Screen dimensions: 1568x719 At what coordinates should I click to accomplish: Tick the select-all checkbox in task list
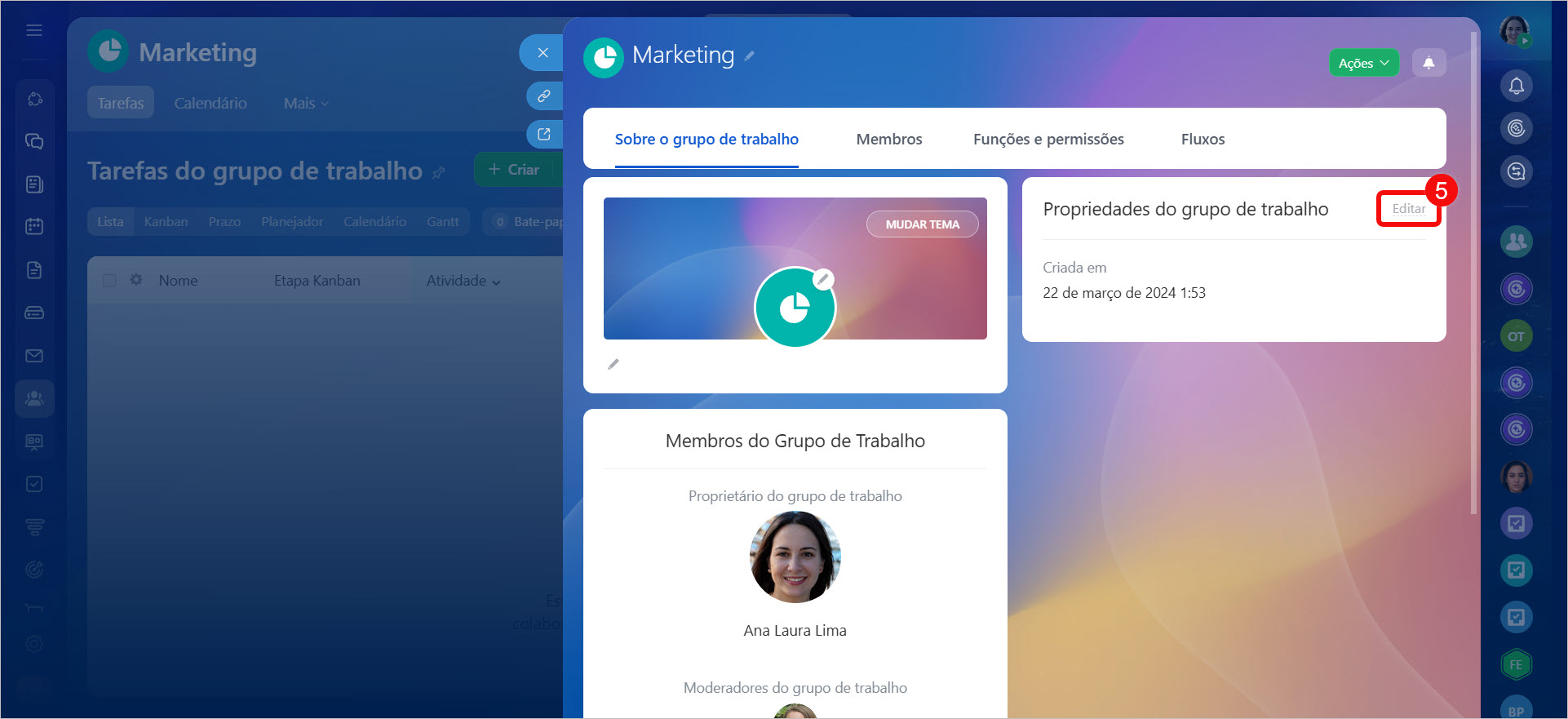[x=109, y=281]
